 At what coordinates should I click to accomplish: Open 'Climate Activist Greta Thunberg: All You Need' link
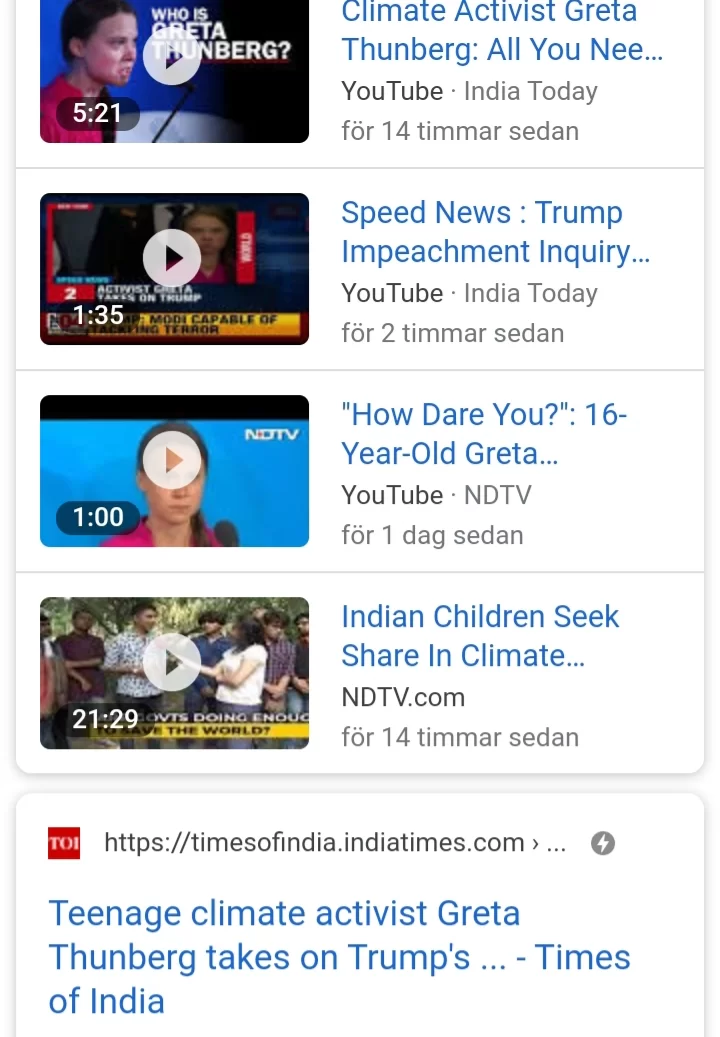pos(502,30)
